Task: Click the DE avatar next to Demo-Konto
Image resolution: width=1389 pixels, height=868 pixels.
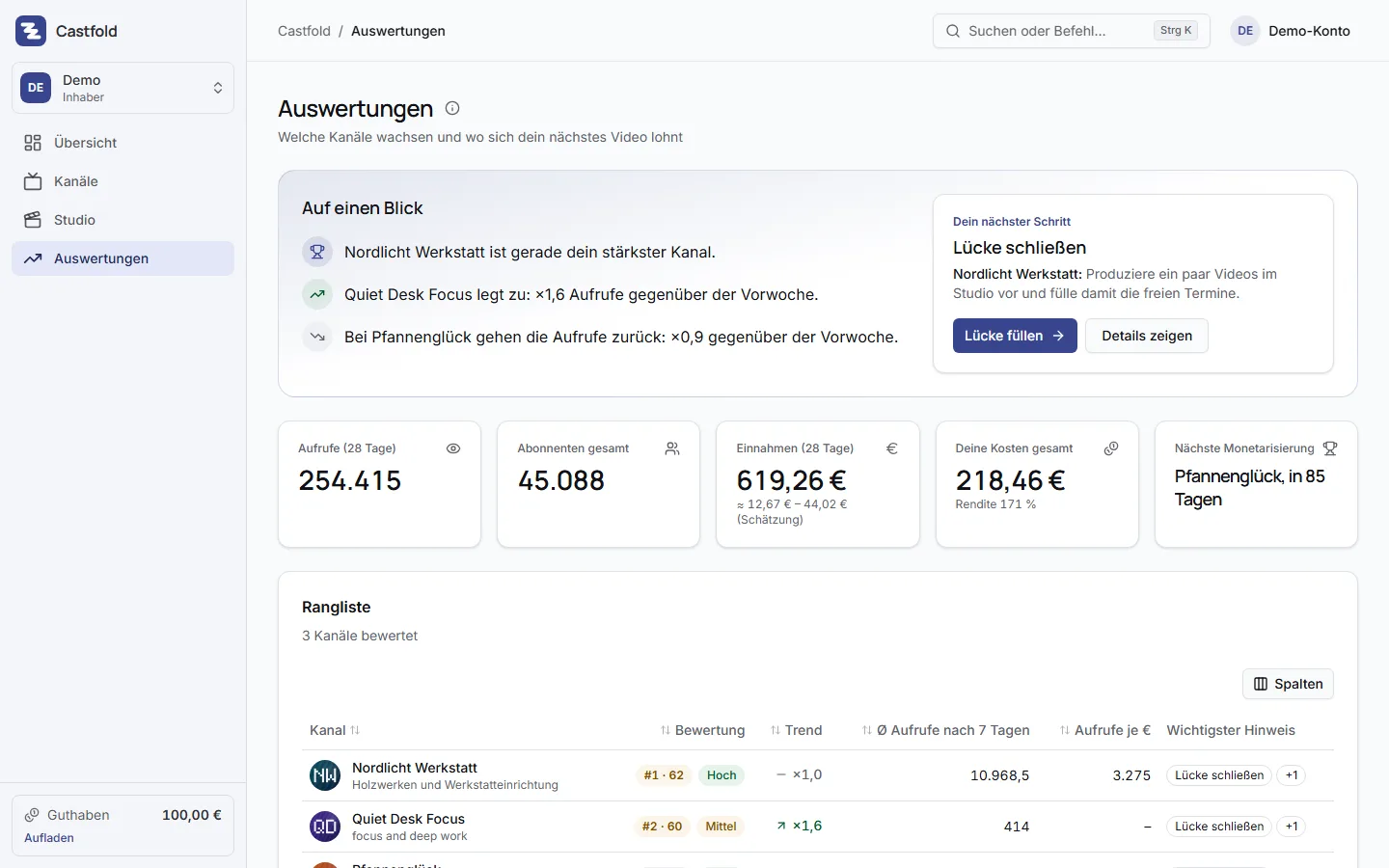Action: (x=1245, y=31)
